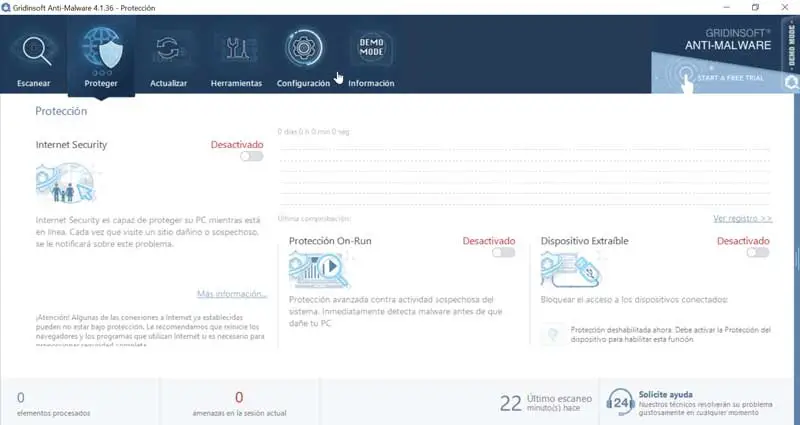Follow the Más información link

point(232,294)
